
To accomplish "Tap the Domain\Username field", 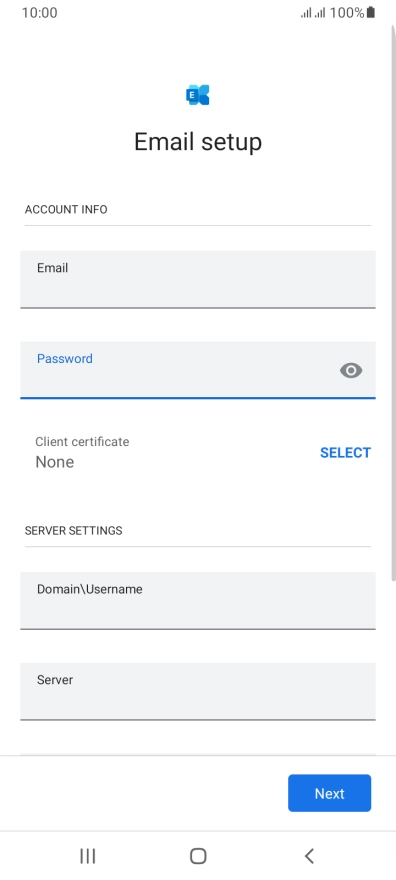I will coord(198,601).
